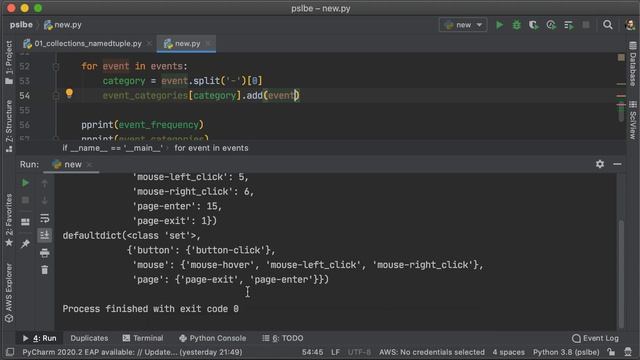Image resolution: width=640 pixels, height=360 pixels.
Task: Print the Run console output
Action: 44,253
